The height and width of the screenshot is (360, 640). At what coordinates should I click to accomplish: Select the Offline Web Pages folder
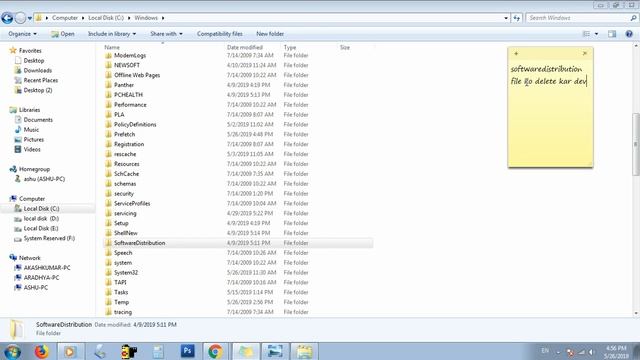[x=137, y=75]
